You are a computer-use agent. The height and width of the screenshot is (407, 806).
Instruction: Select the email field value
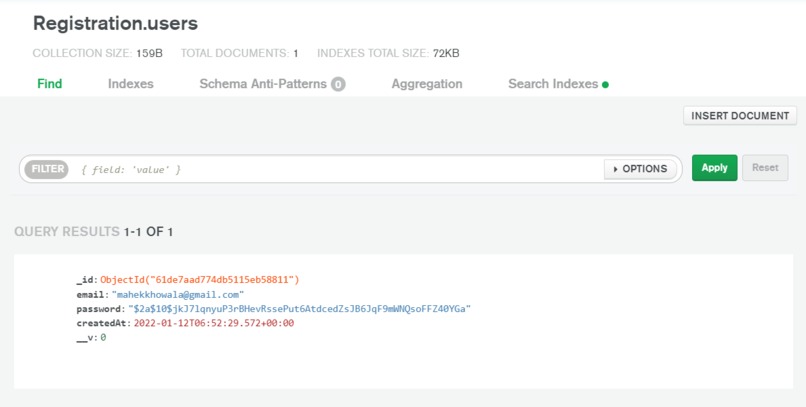pyautogui.click(x=177, y=295)
